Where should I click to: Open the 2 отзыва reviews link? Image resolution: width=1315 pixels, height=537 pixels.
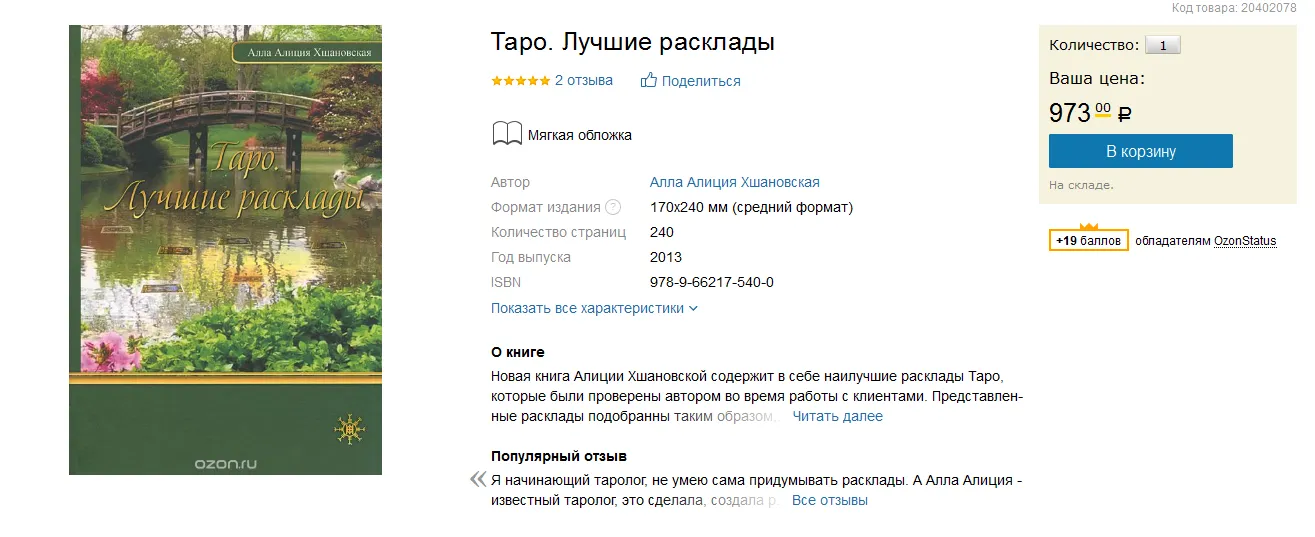(584, 80)
